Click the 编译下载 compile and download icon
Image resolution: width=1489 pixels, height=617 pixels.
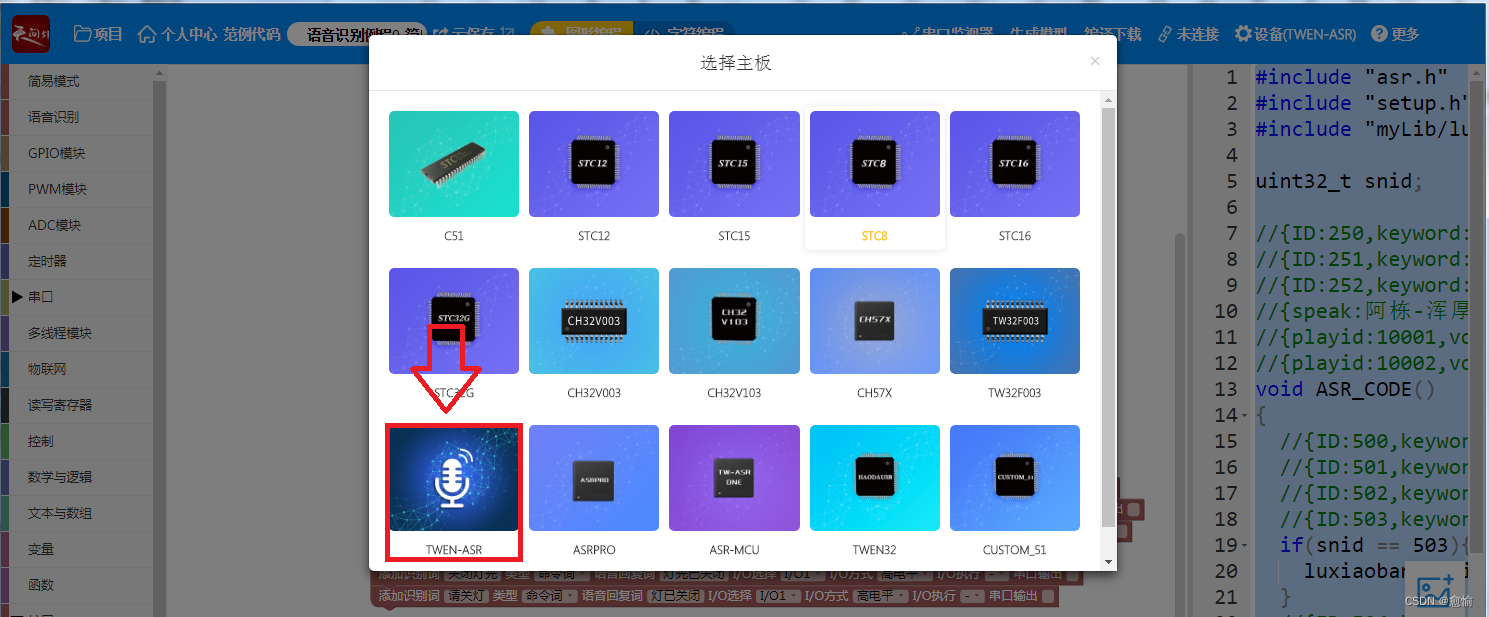pyautogui.click(x=1112, y=32)
